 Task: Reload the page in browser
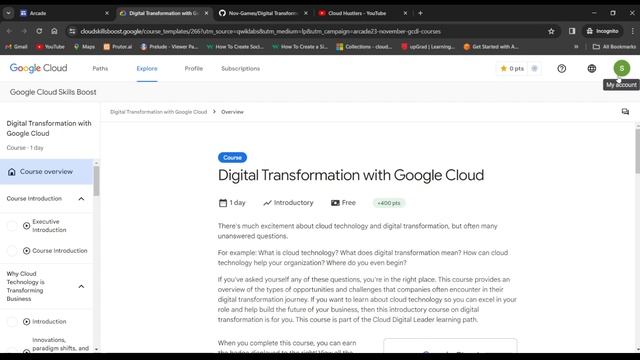point(39,31)
